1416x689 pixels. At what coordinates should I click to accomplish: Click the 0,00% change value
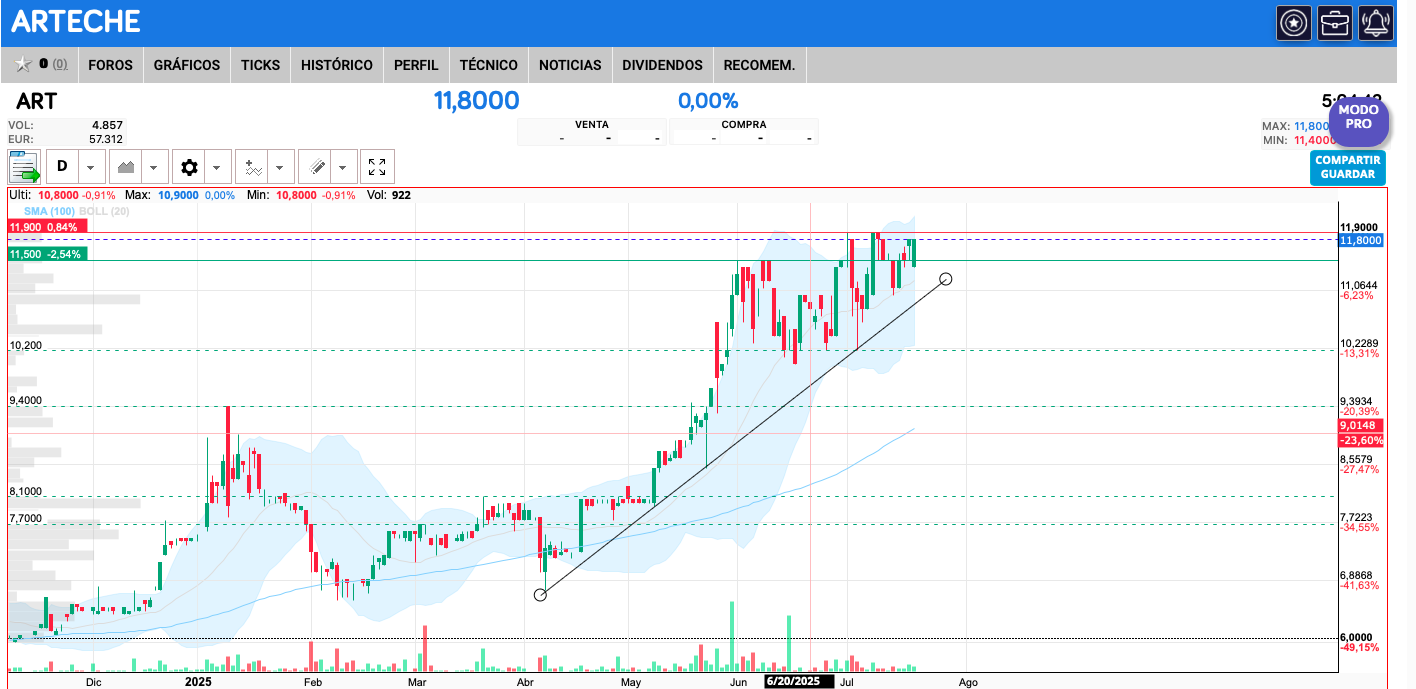(x=708, y=100)
